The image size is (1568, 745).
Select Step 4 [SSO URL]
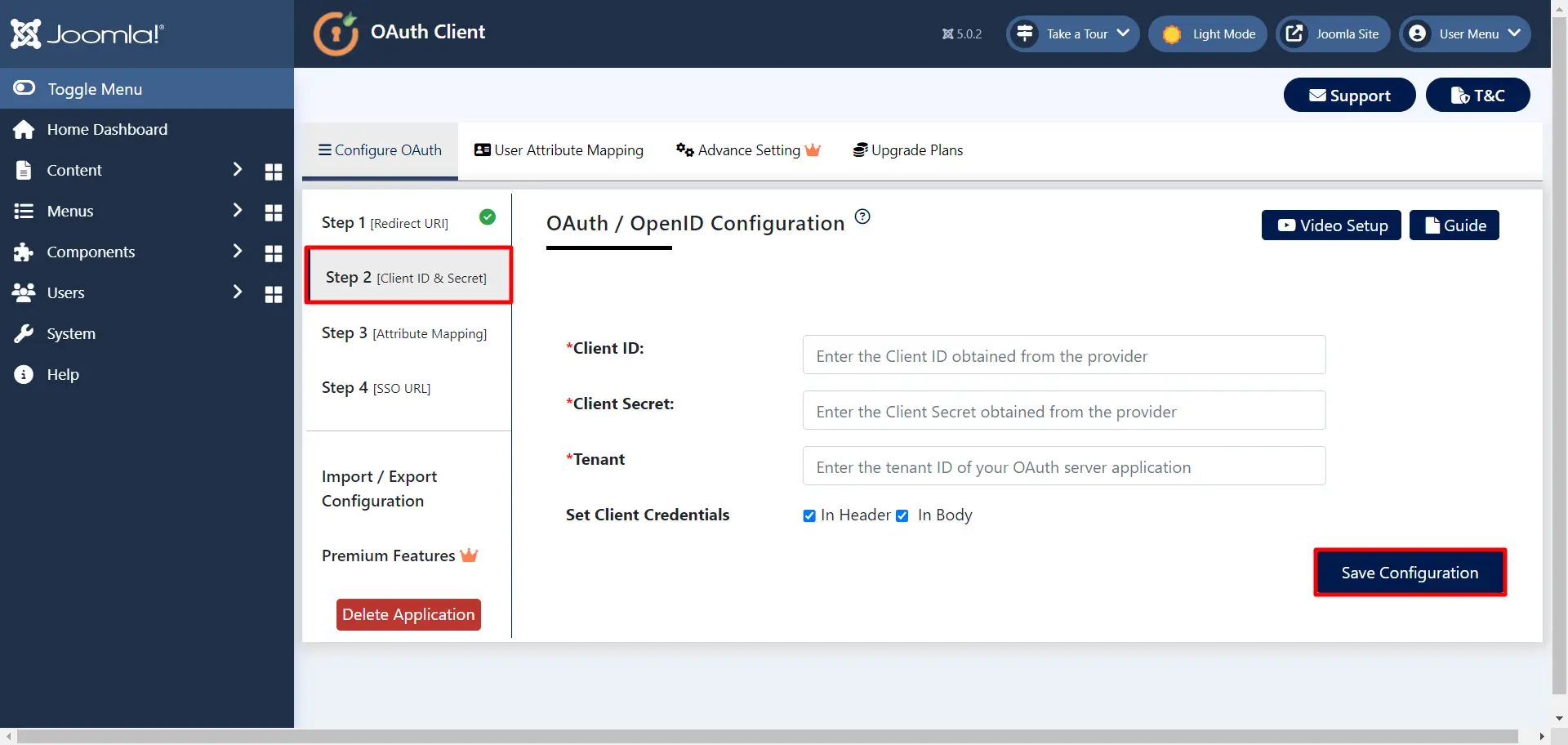click(x=408, y=387)
